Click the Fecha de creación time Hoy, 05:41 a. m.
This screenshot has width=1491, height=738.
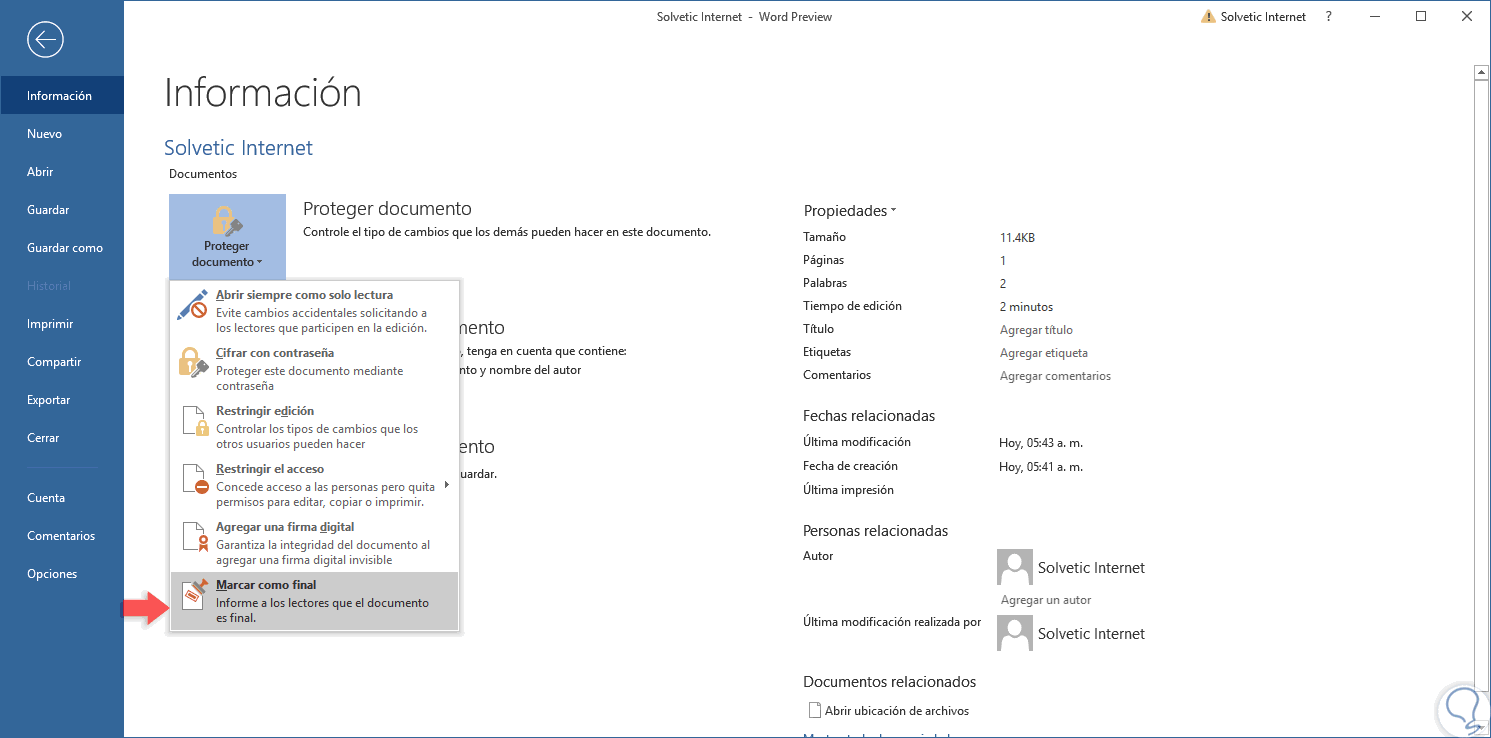coord(1041,466)
